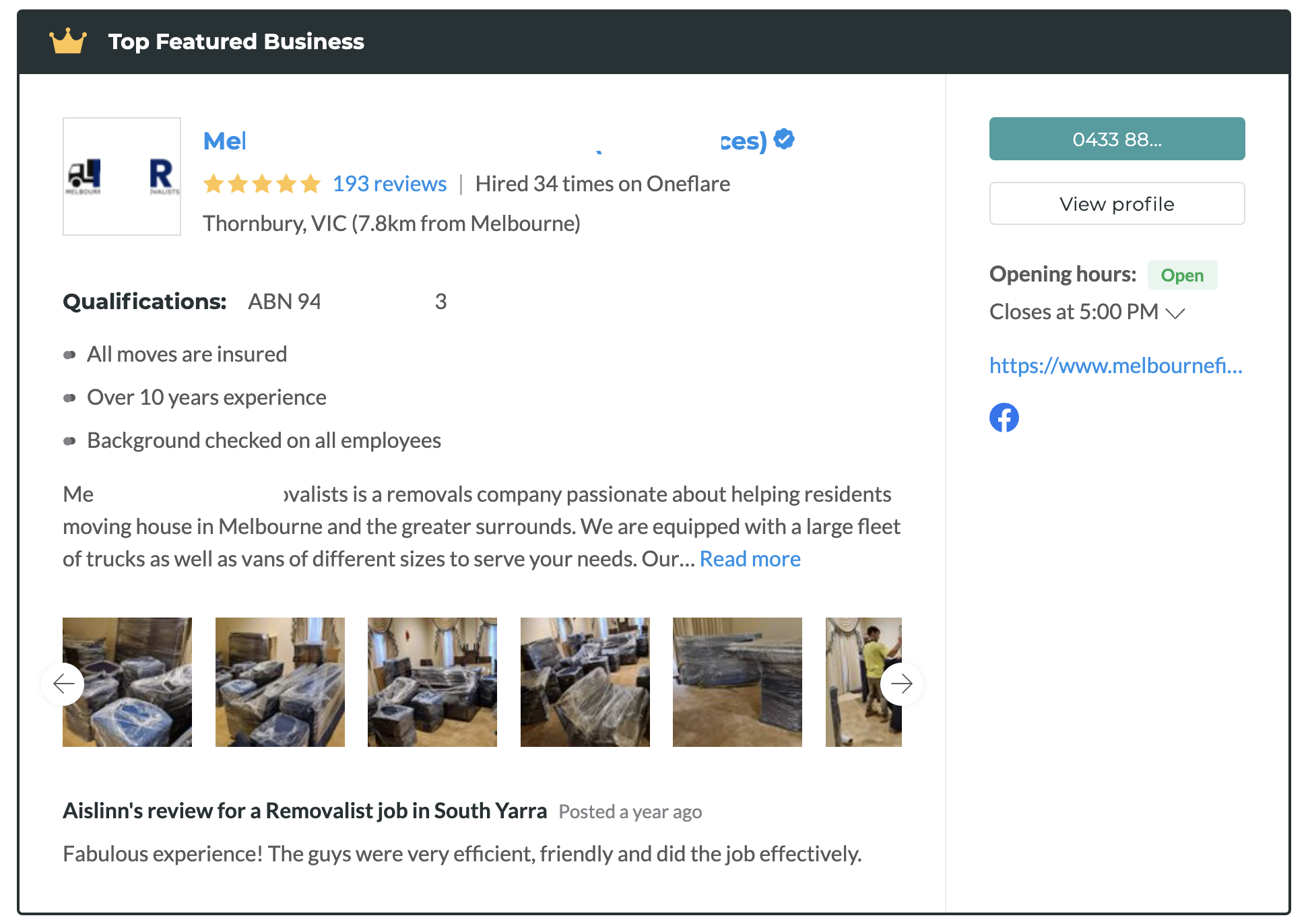Screen dimensions: 1308x924
Task: Click the next photo arrow
Action: click(x=901, y=684)
